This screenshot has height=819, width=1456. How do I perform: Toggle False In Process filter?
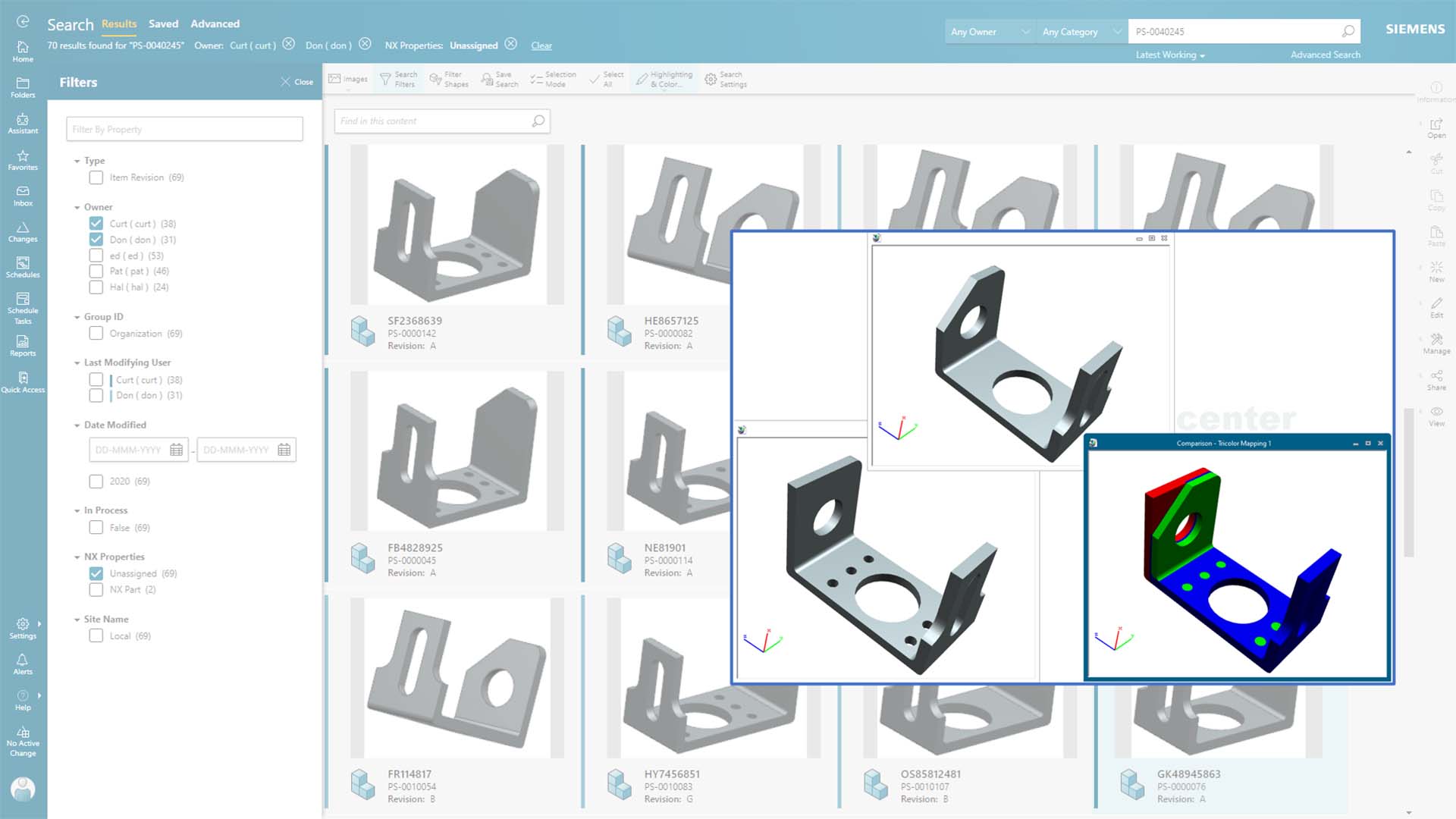(97, 527)
